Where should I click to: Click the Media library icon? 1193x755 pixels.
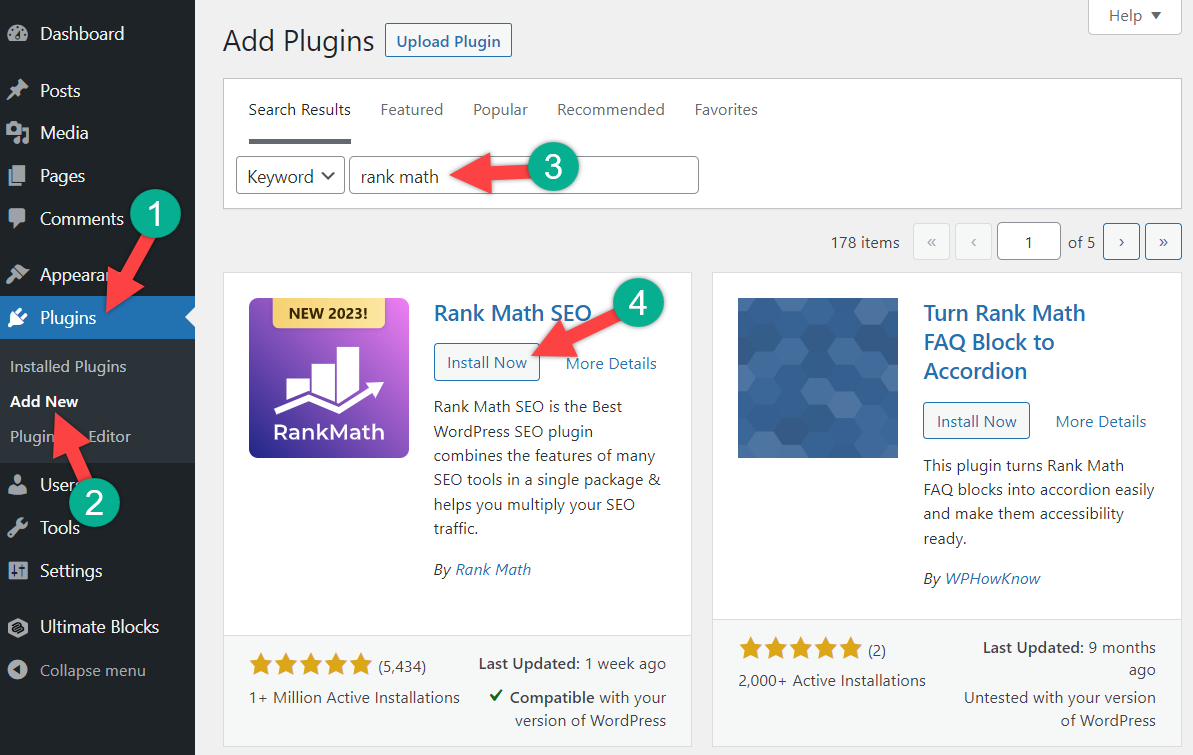[x=17, y=133]
